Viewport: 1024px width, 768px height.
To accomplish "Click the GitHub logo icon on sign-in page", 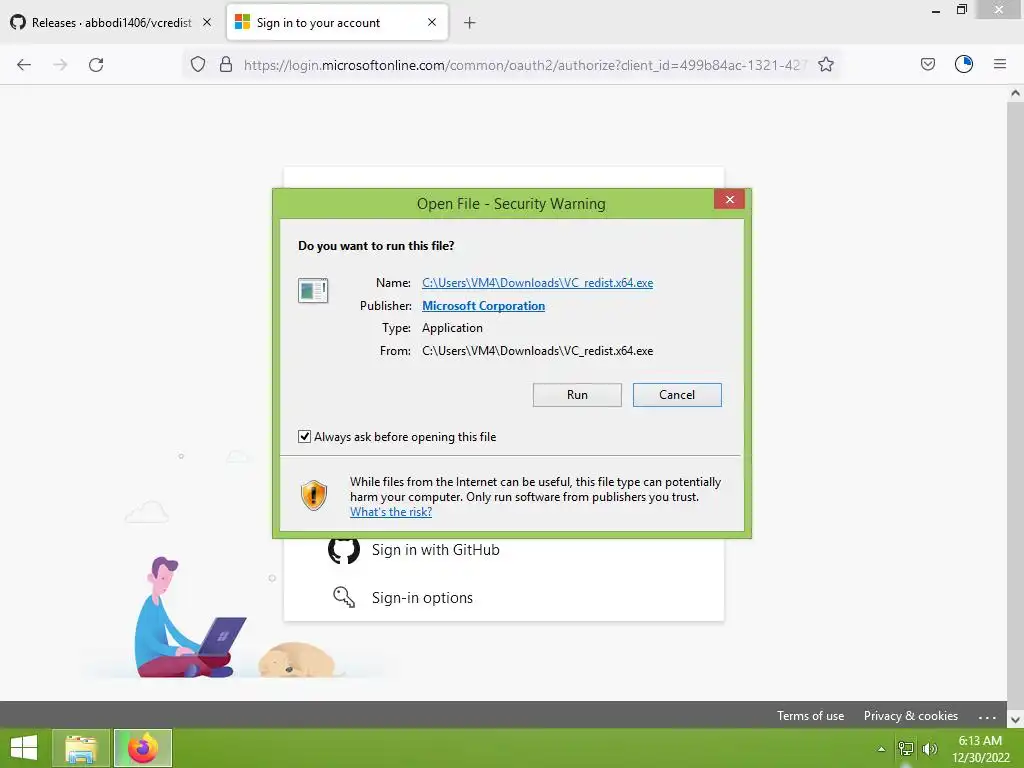I will tap(344, 550).
